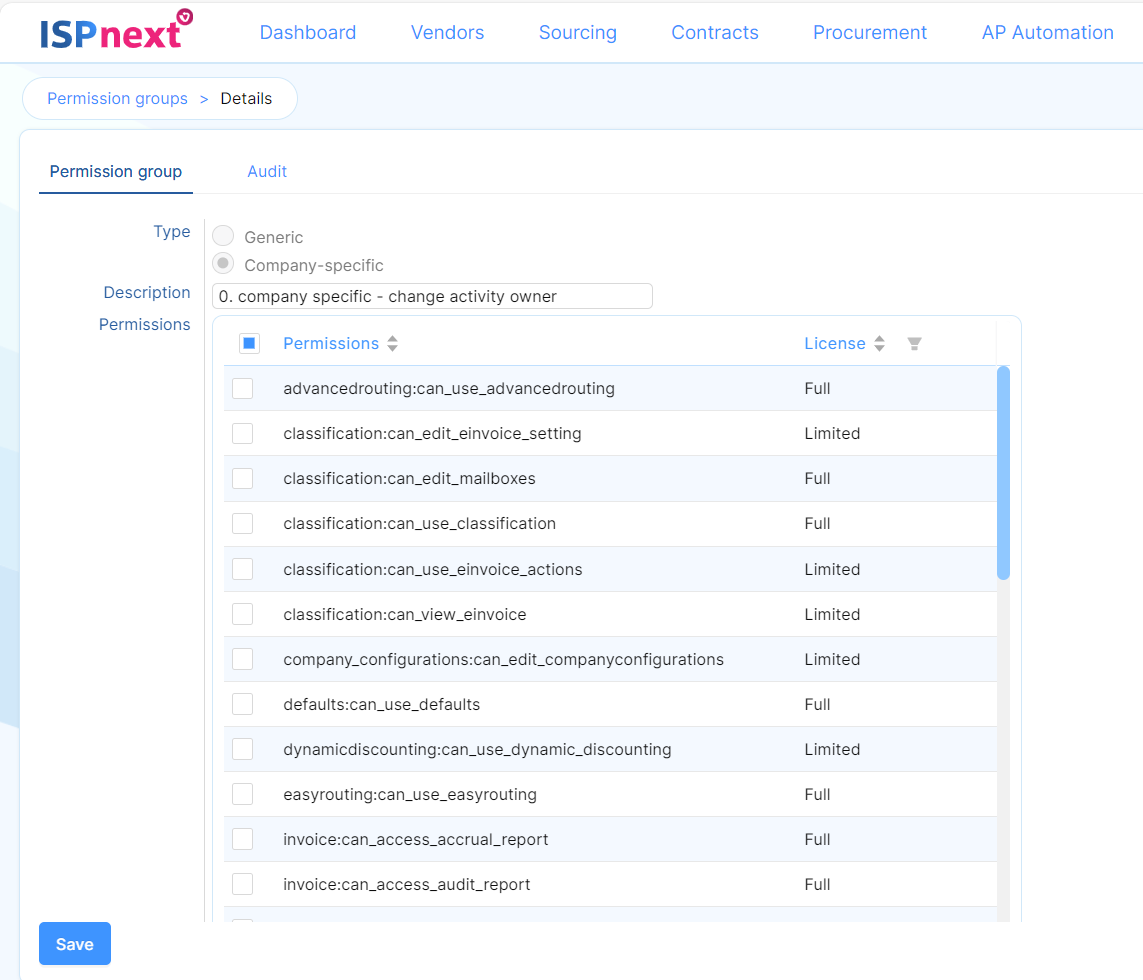Go back to Permission groups breadcrumb
The width and height of the screenshot is (1143, 980).
click(x=117, y=98)
